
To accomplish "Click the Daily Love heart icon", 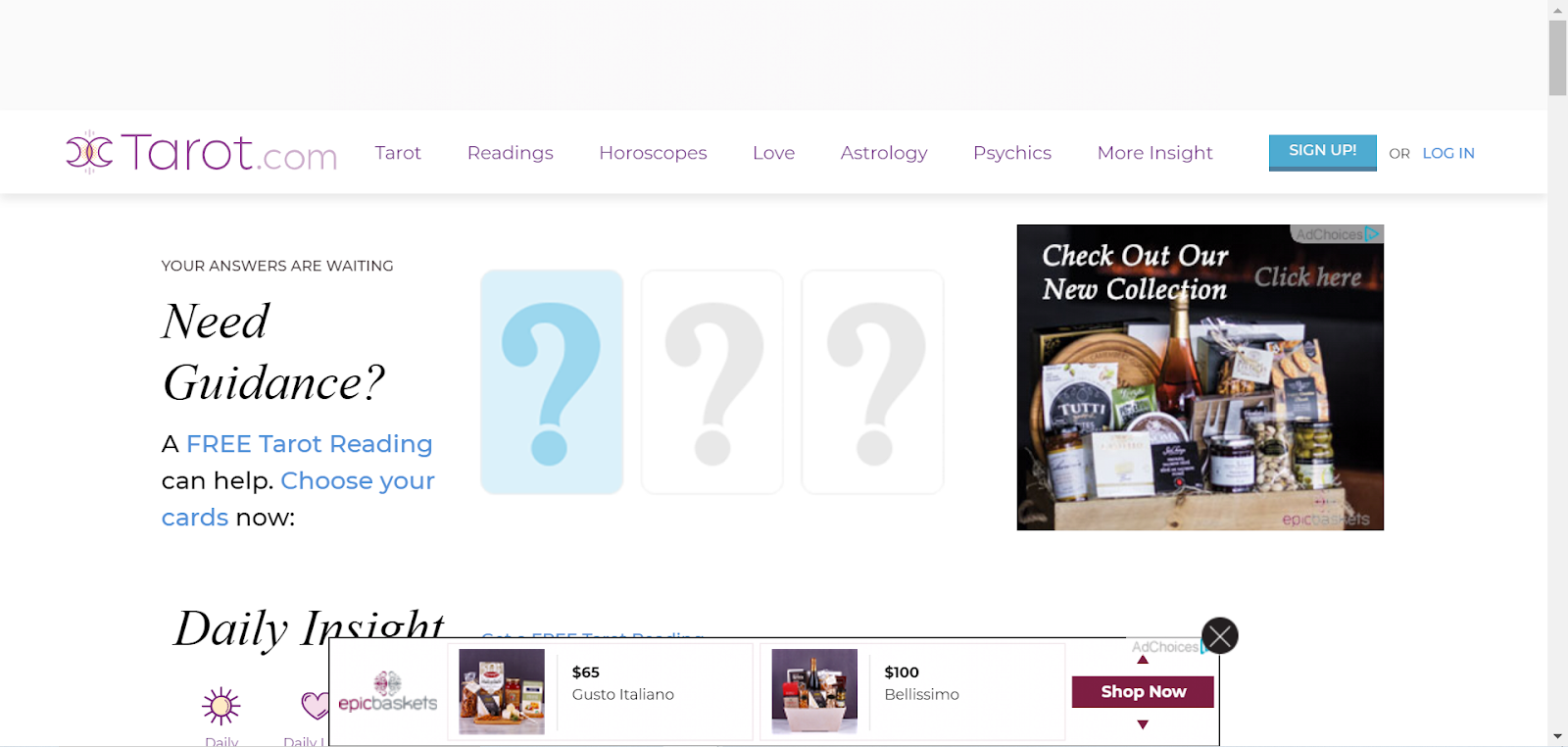I will click(x=316, y=705).
